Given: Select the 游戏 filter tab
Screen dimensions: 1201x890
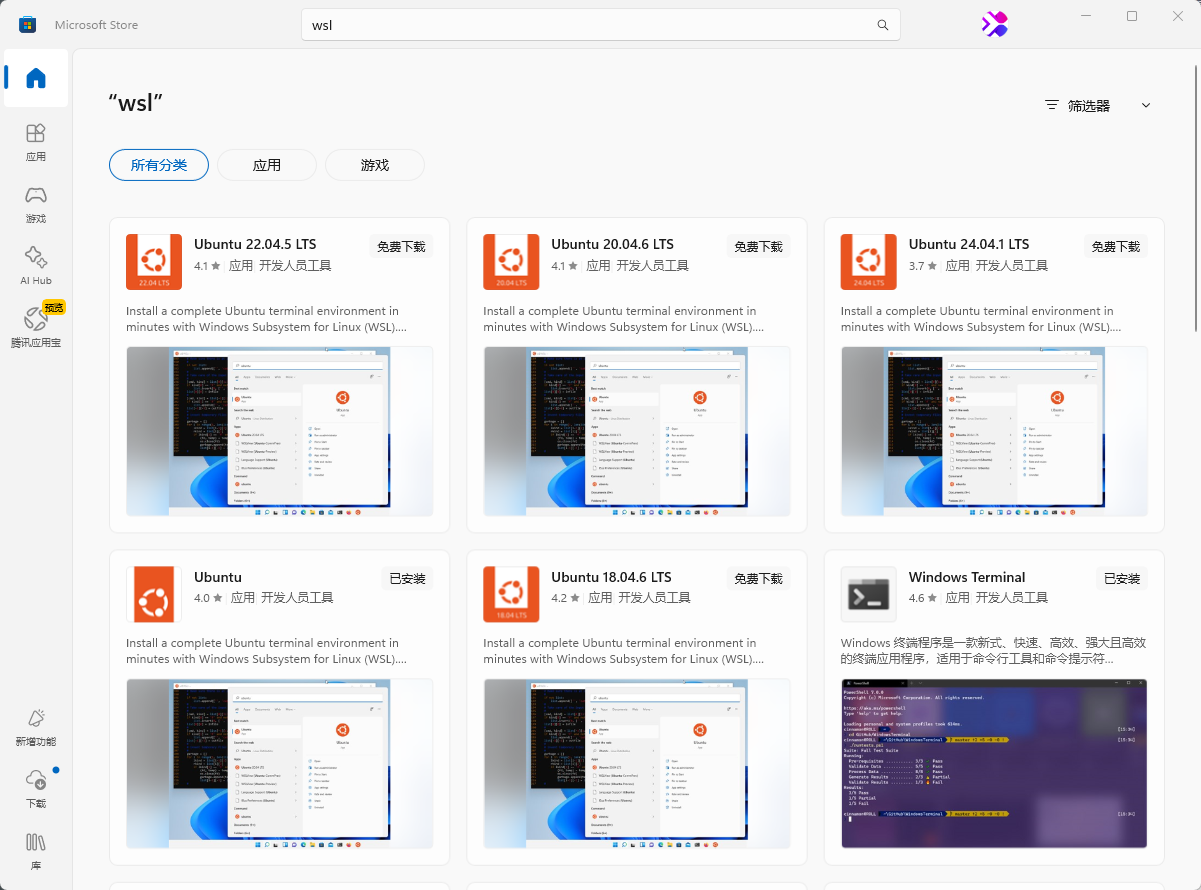Looking at the screenshot, I should [375, 165].
